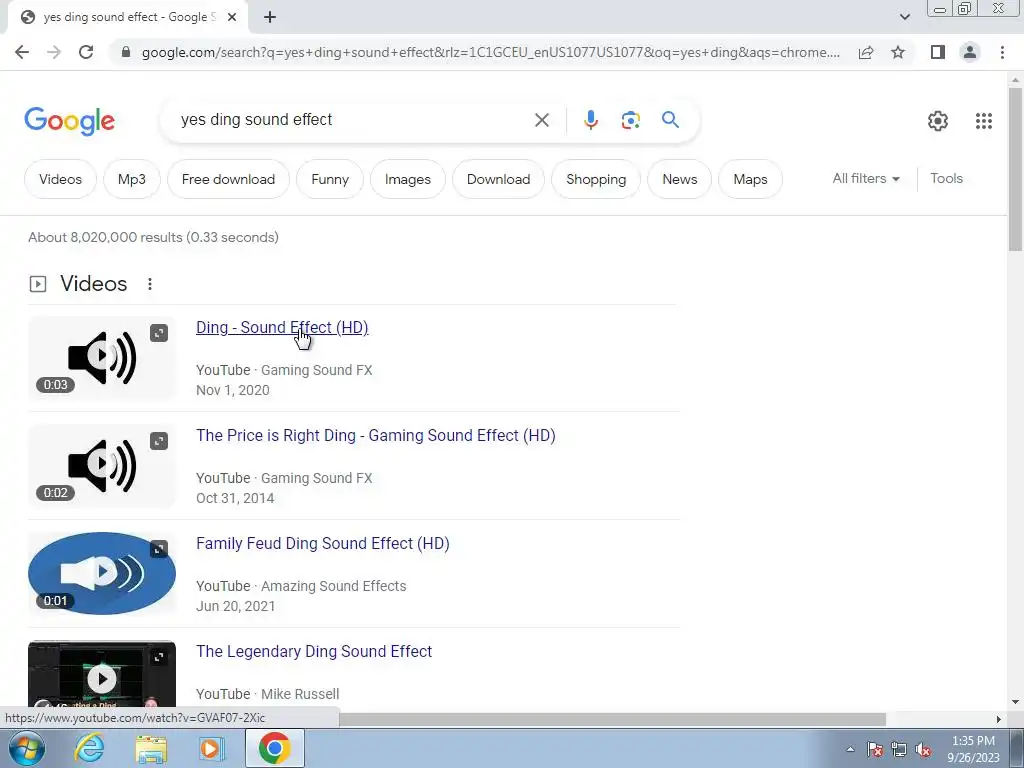Play the 0:03 Ding video thumbnail
Image resolution: width=1024 pixels, height=768 pixels.
(102, 358)
